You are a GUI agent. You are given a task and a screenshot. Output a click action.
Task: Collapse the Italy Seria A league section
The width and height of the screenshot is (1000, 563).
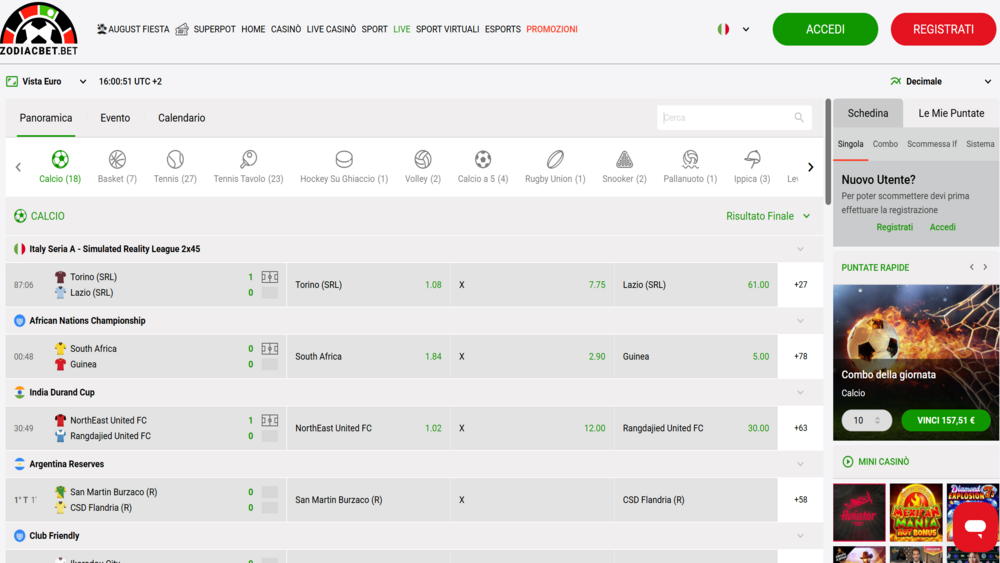[800, 249]
